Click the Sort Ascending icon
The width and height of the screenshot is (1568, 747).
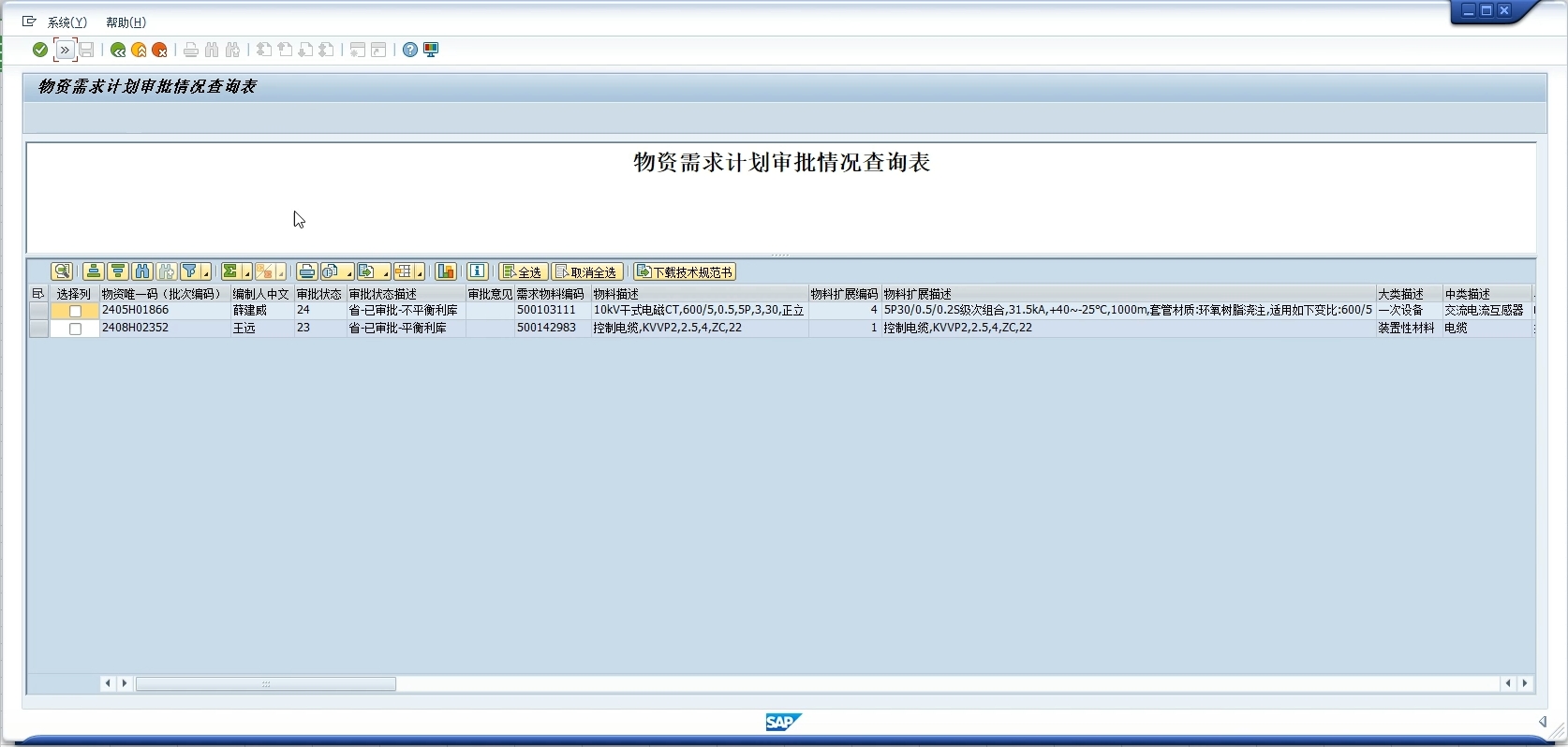click(93, 271)
